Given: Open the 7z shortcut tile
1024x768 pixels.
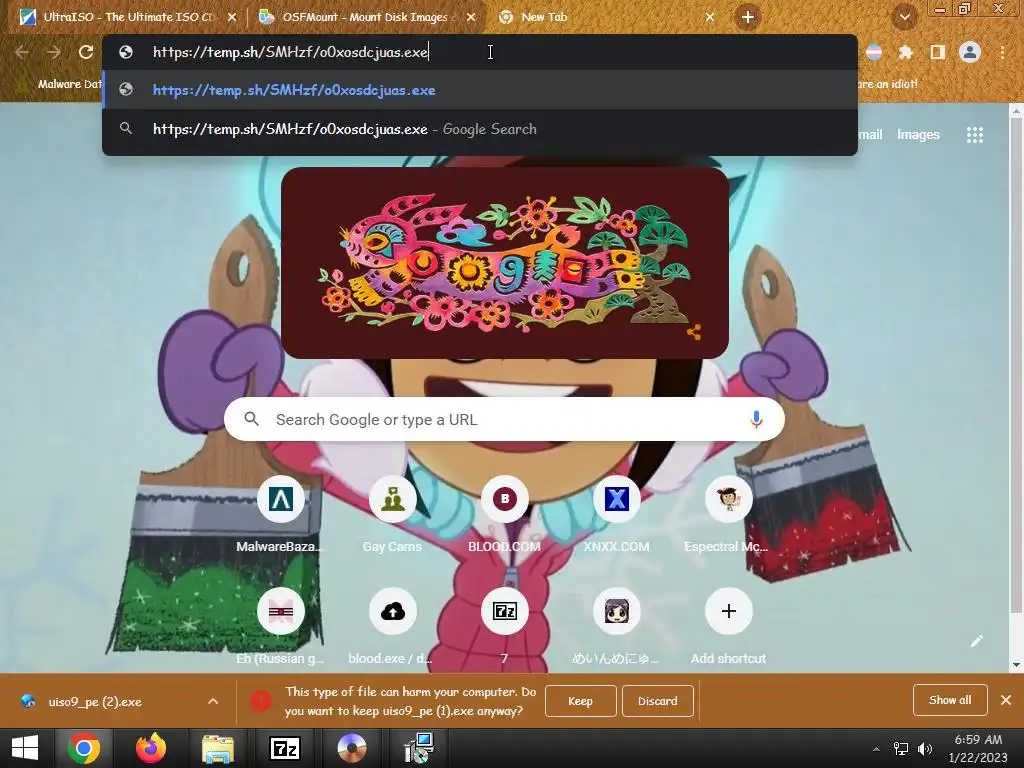Looking at the screenshot, I should click(504, 627).
